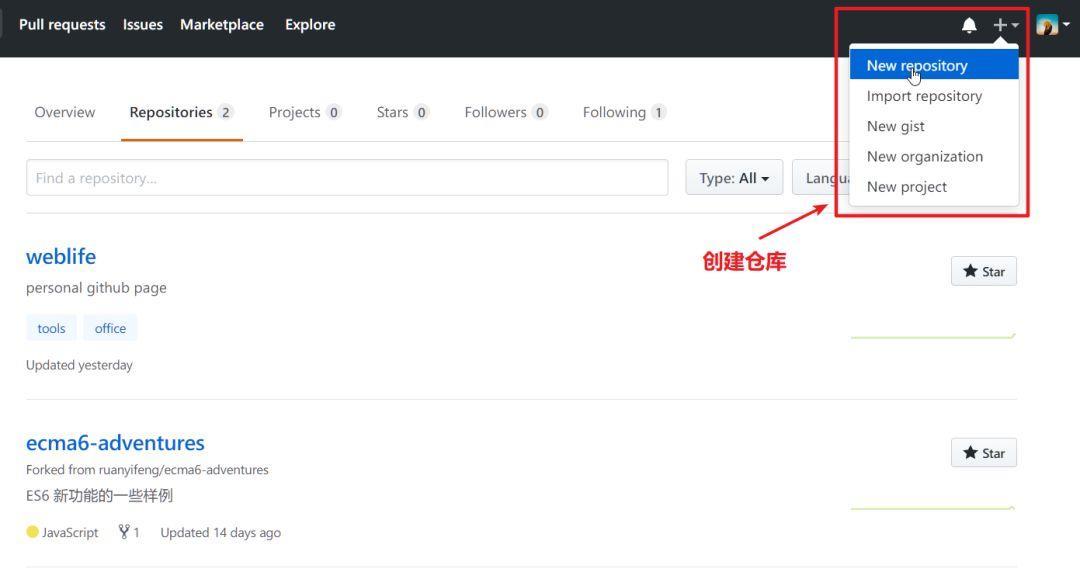Open Issues in top navigation
The height and width of the screenshot is (586, 1080).
tap(143, 25)
